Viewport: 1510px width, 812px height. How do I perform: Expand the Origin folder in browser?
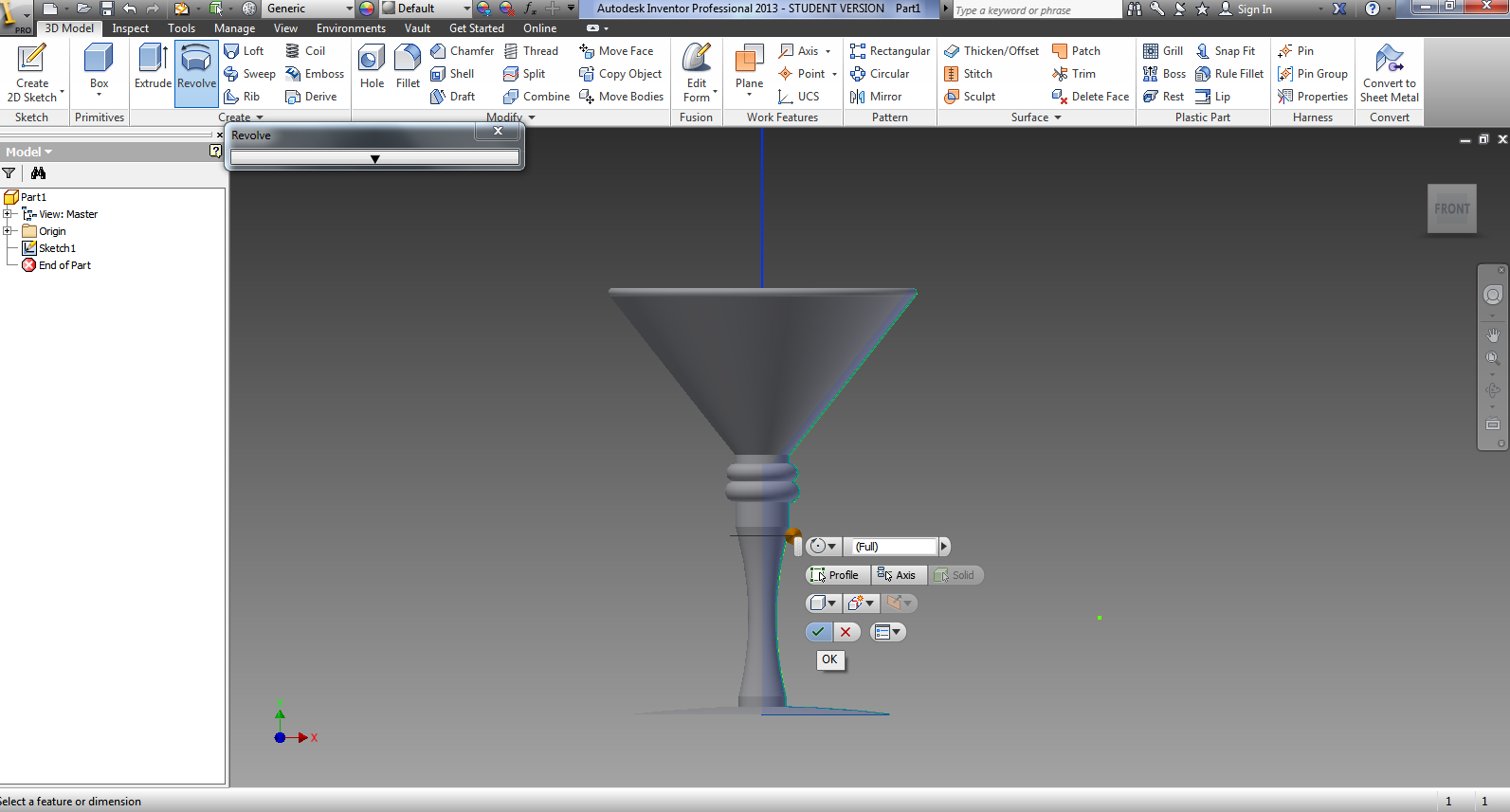click(7, 230)
